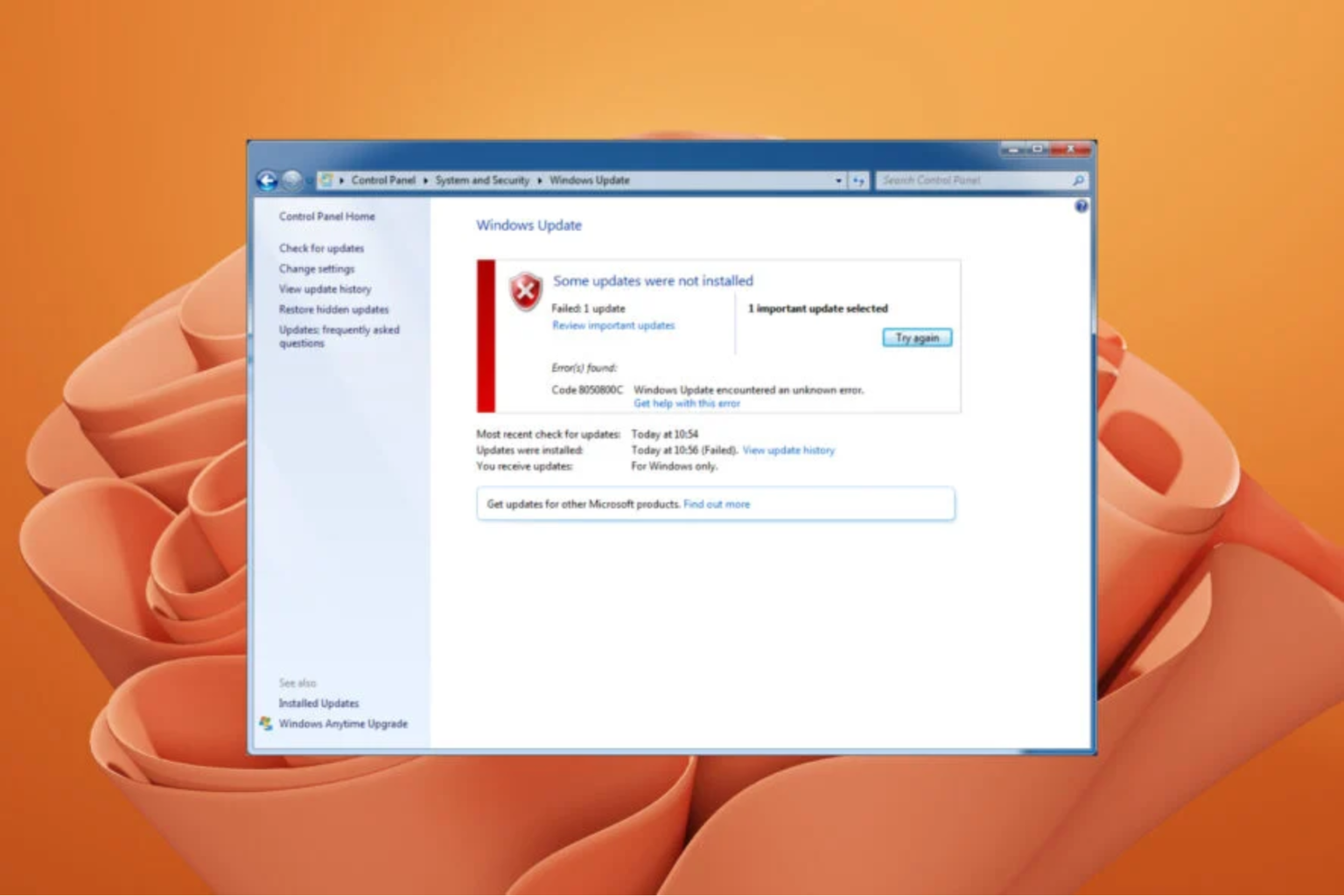Select Check for updates in the sidebar
This screenshot has height=896, width=1344.
(x=320, y=248)
